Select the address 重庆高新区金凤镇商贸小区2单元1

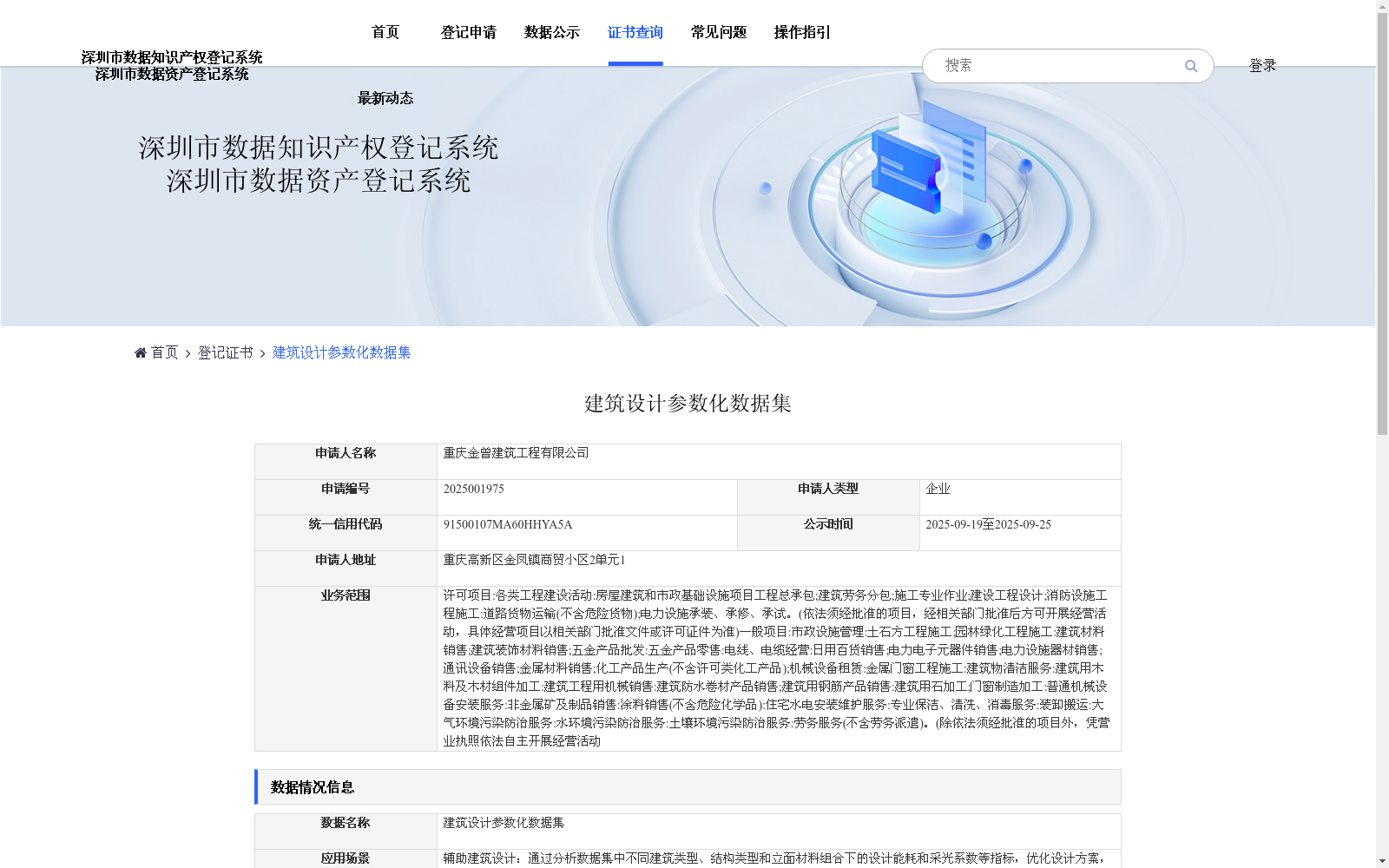534,560
